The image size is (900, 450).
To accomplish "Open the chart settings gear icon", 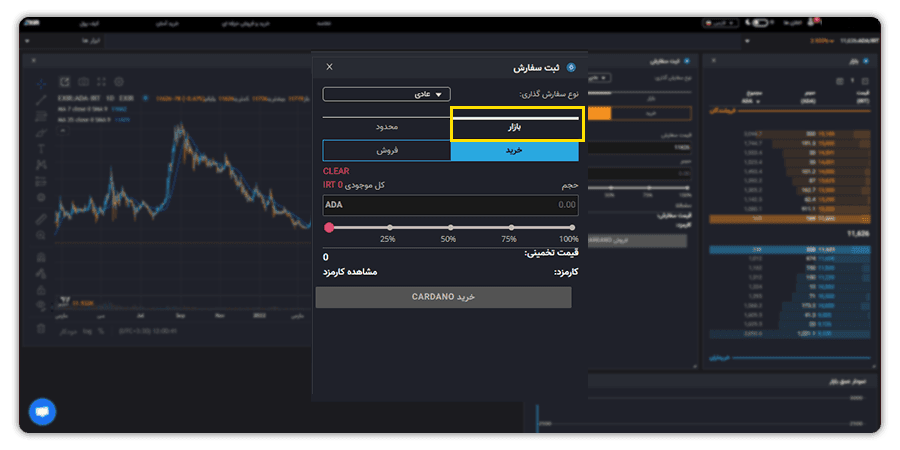I will pos(119,82).
